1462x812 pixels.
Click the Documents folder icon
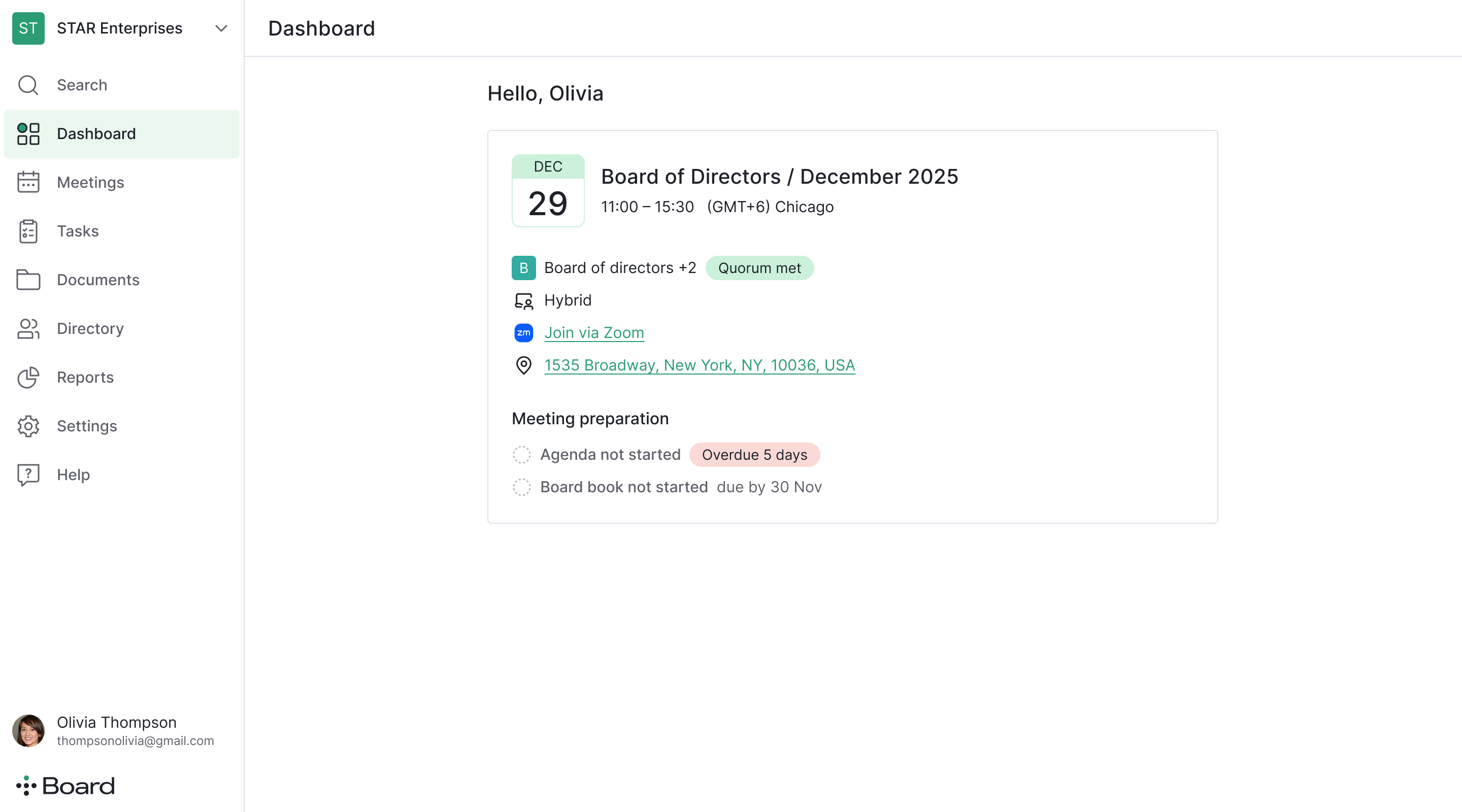pos(28,280)
